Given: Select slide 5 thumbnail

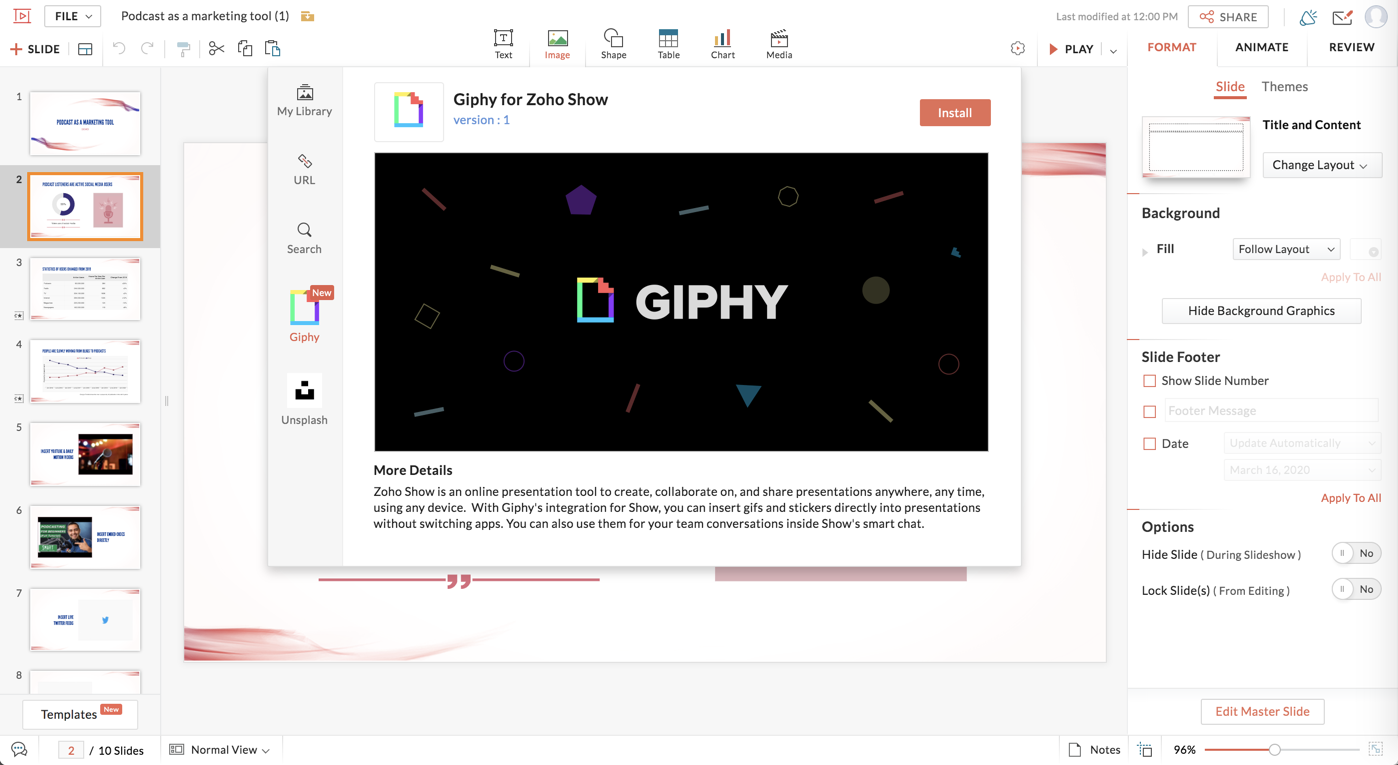Looking at the screenshot, I should pos(85,454).
